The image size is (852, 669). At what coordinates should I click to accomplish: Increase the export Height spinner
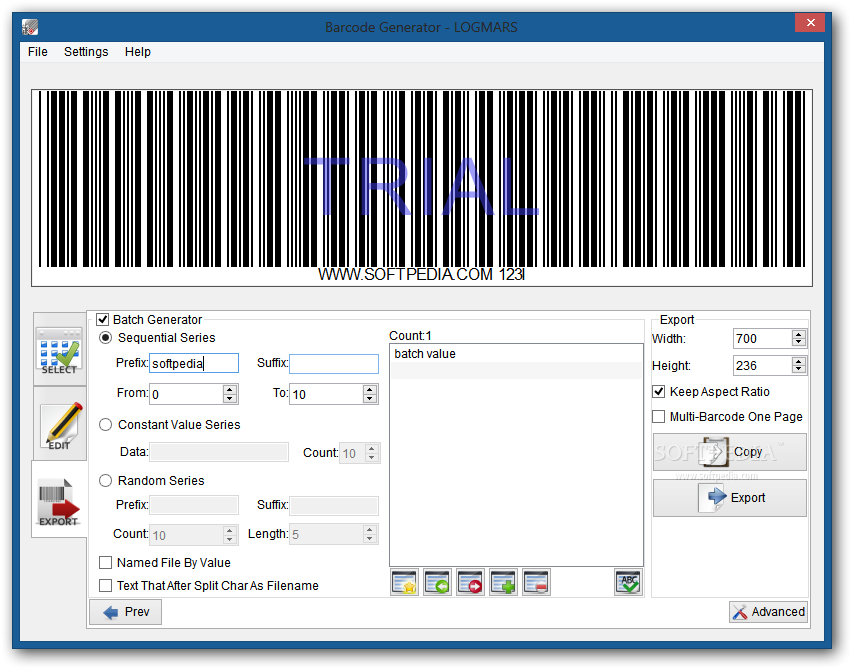[798, 361]
